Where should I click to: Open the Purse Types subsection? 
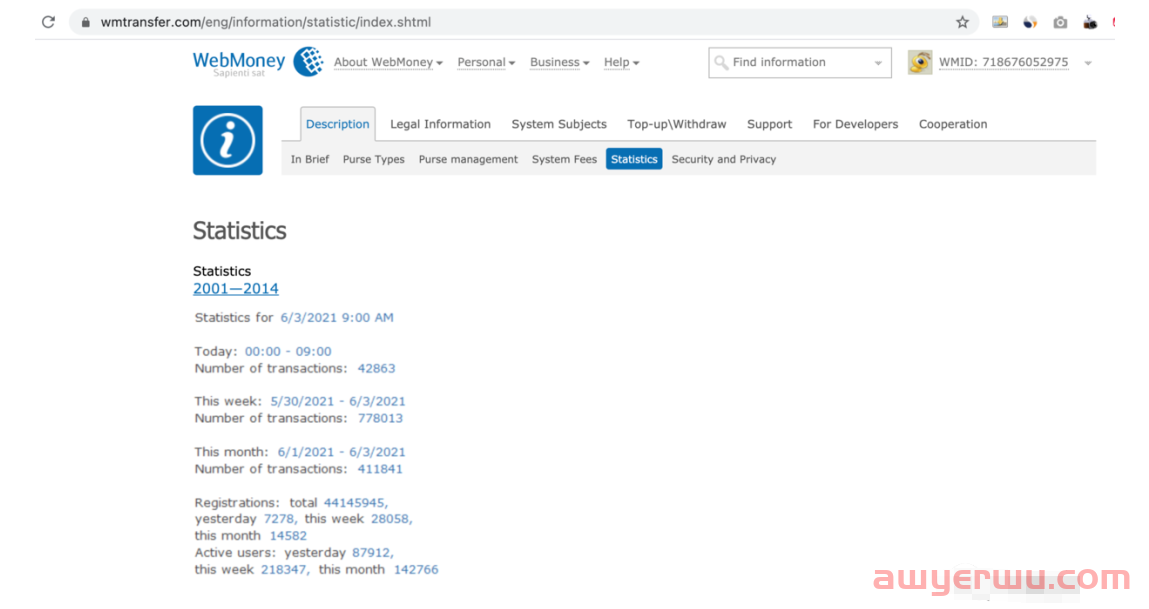tap(374, 159)
